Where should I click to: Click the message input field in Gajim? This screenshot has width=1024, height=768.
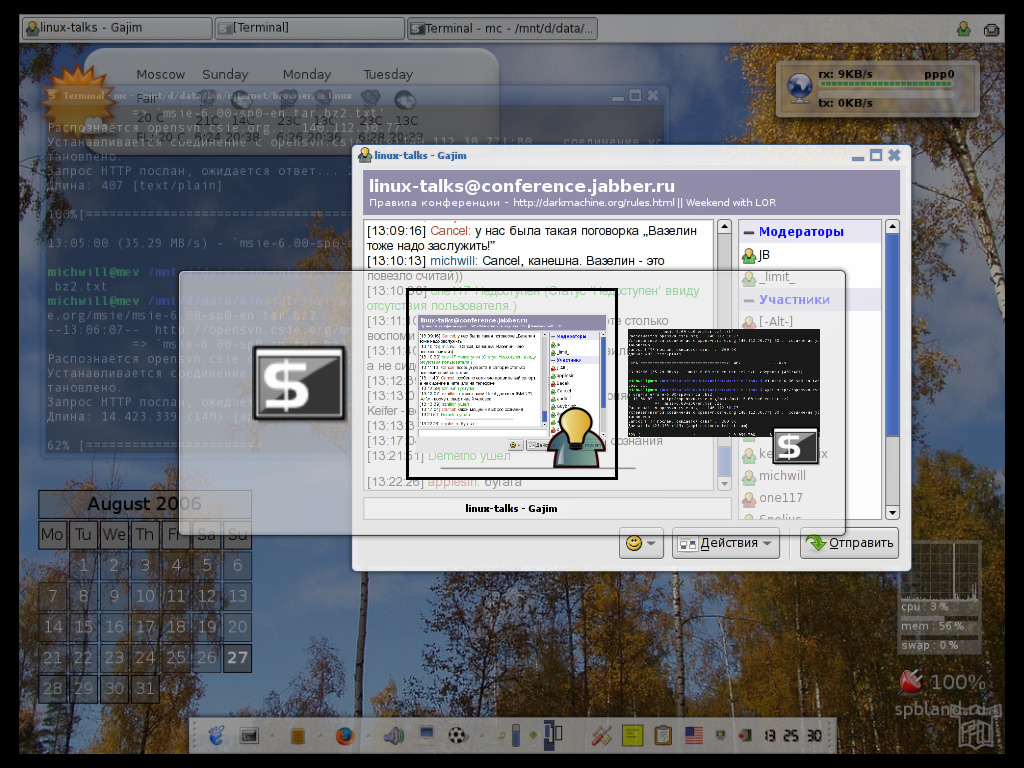(x=547, y=508)
